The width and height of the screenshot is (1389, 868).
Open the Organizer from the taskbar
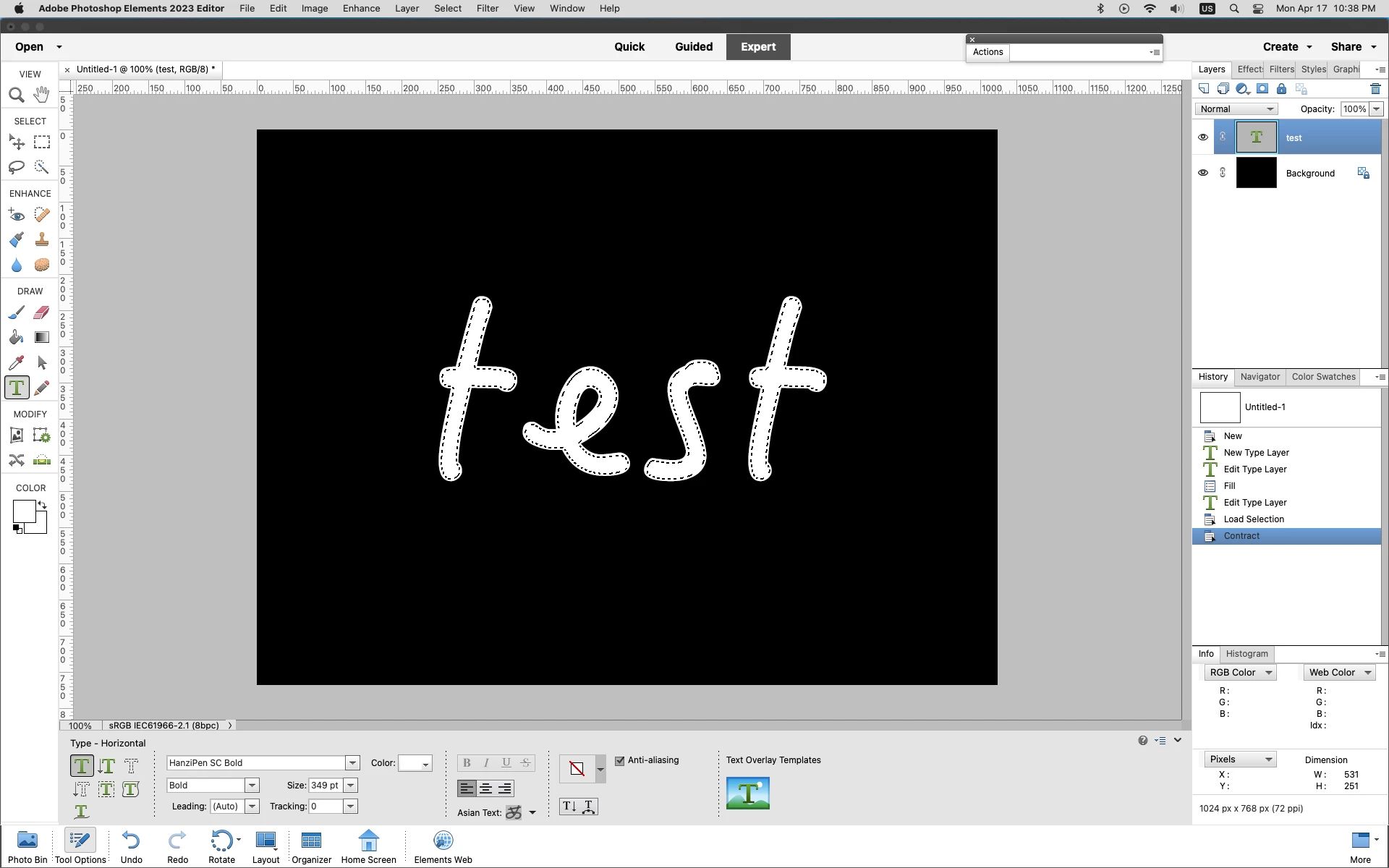[311, 846]
